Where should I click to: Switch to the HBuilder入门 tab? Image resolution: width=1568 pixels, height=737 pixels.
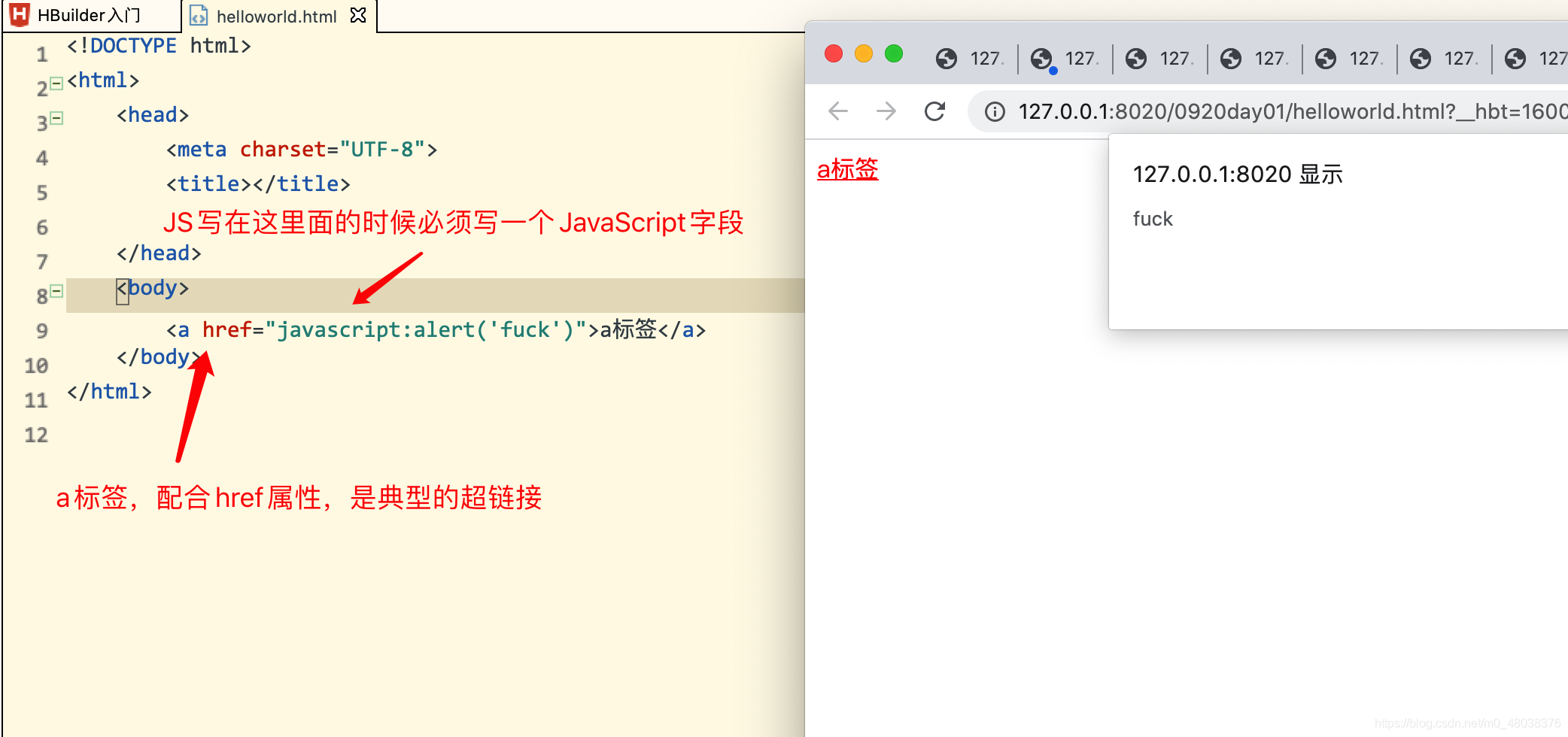tap(89, 15)
